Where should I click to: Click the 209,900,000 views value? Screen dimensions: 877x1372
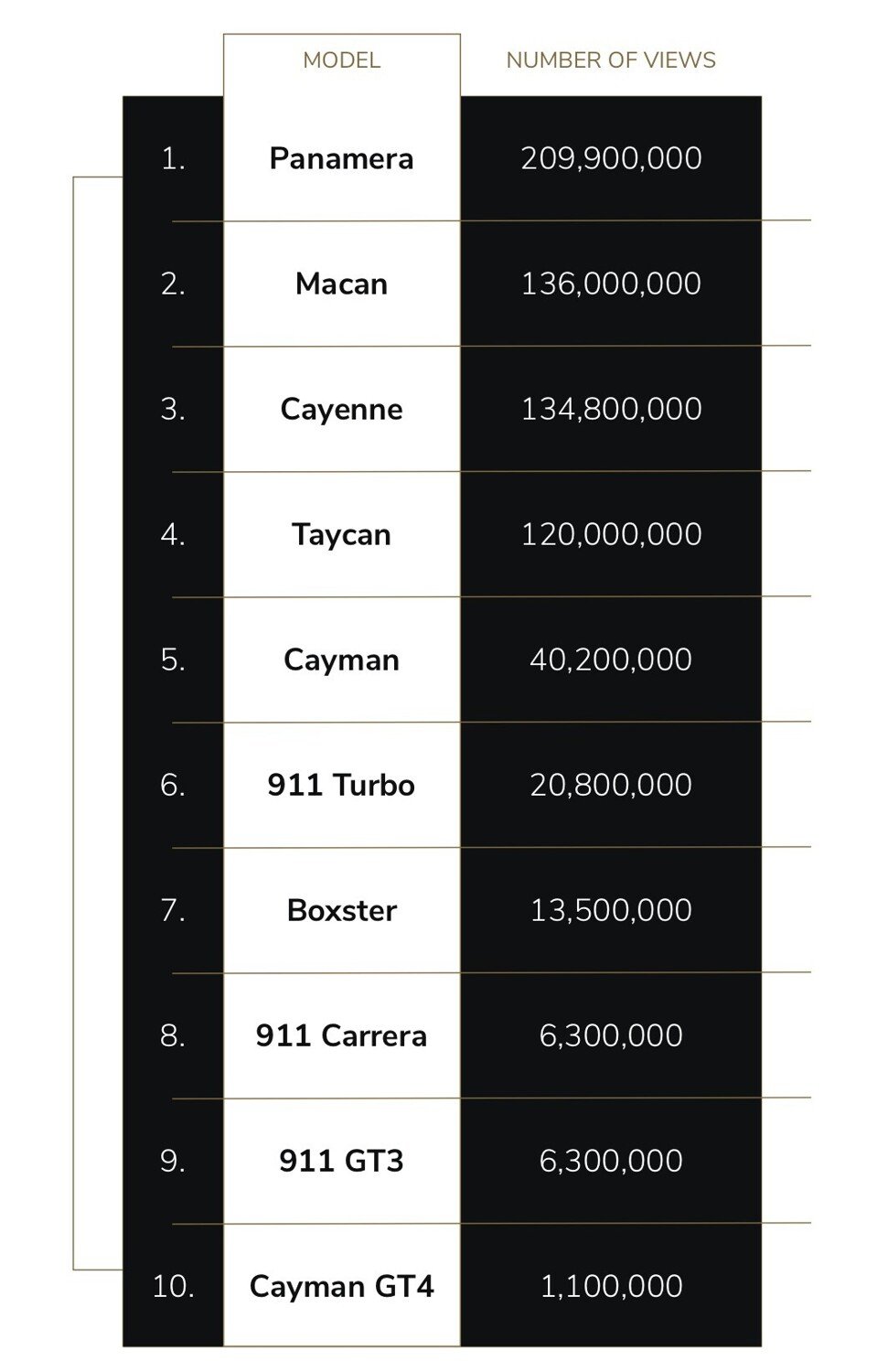(611, 158)
